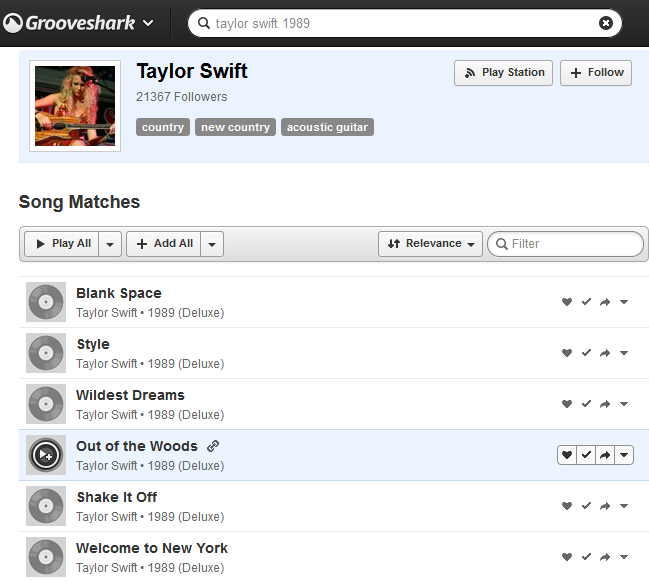Image resolution: width=649 pixels, height=582 pixels.
Task: Click Add All button
Action: point(163,244)
